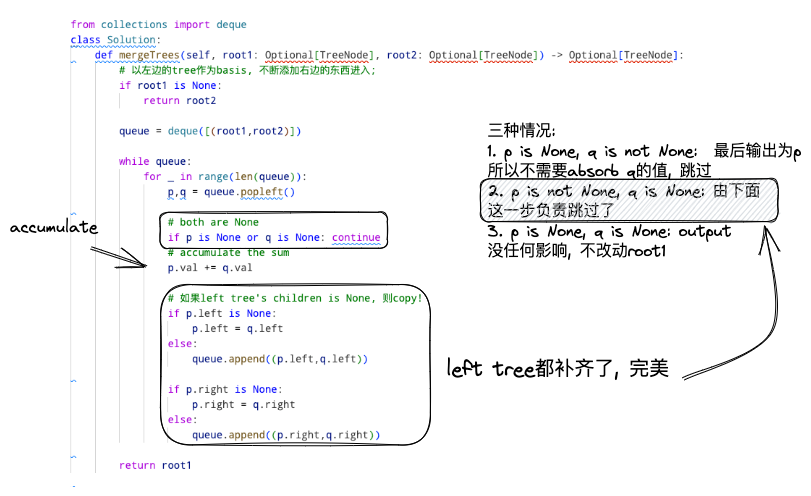Screen dimensions: 811x496
Task: Click the "# both are None" comment
Action: (x=213, y=222)
